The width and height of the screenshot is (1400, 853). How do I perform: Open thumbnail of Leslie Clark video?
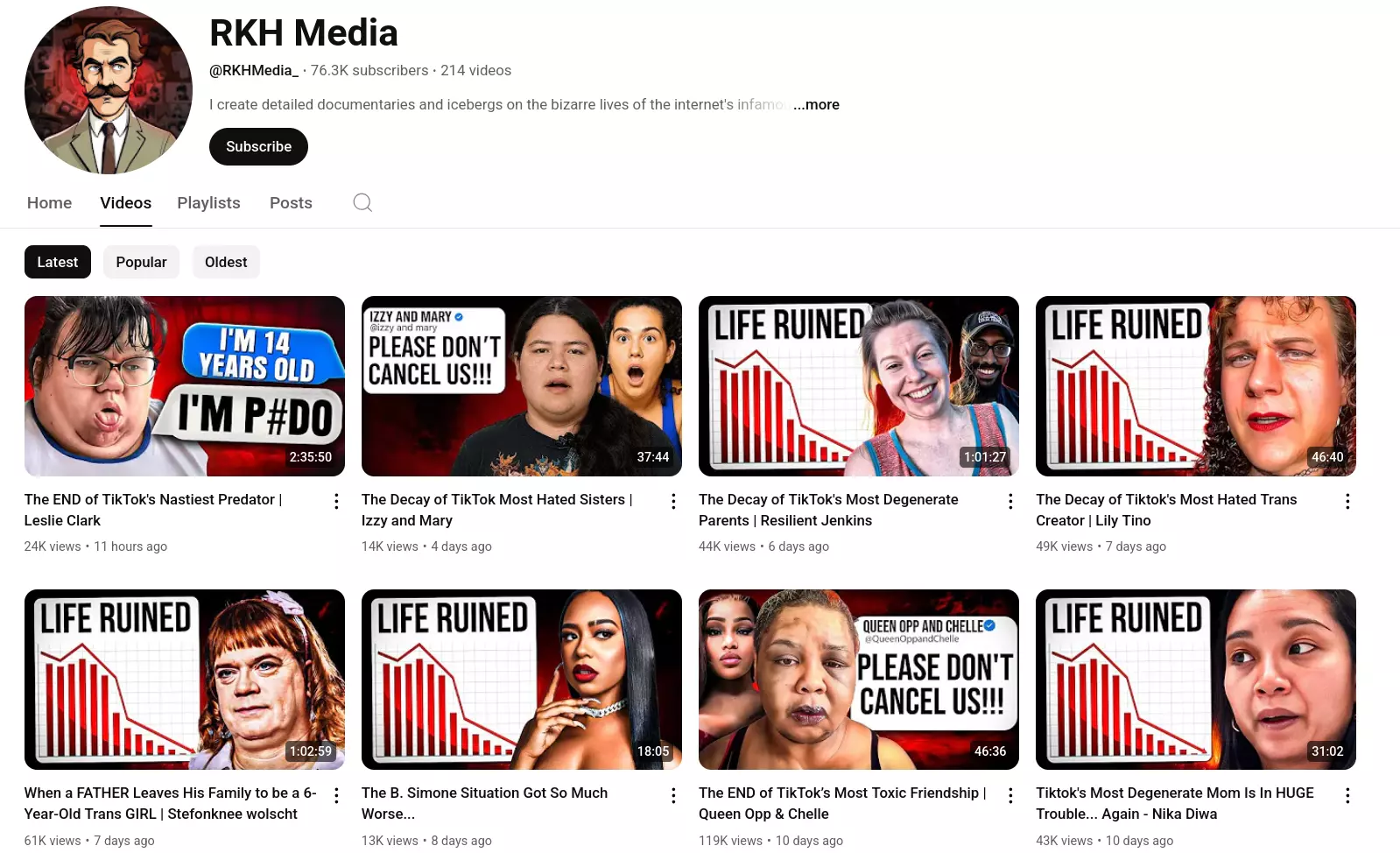point(185,386)
